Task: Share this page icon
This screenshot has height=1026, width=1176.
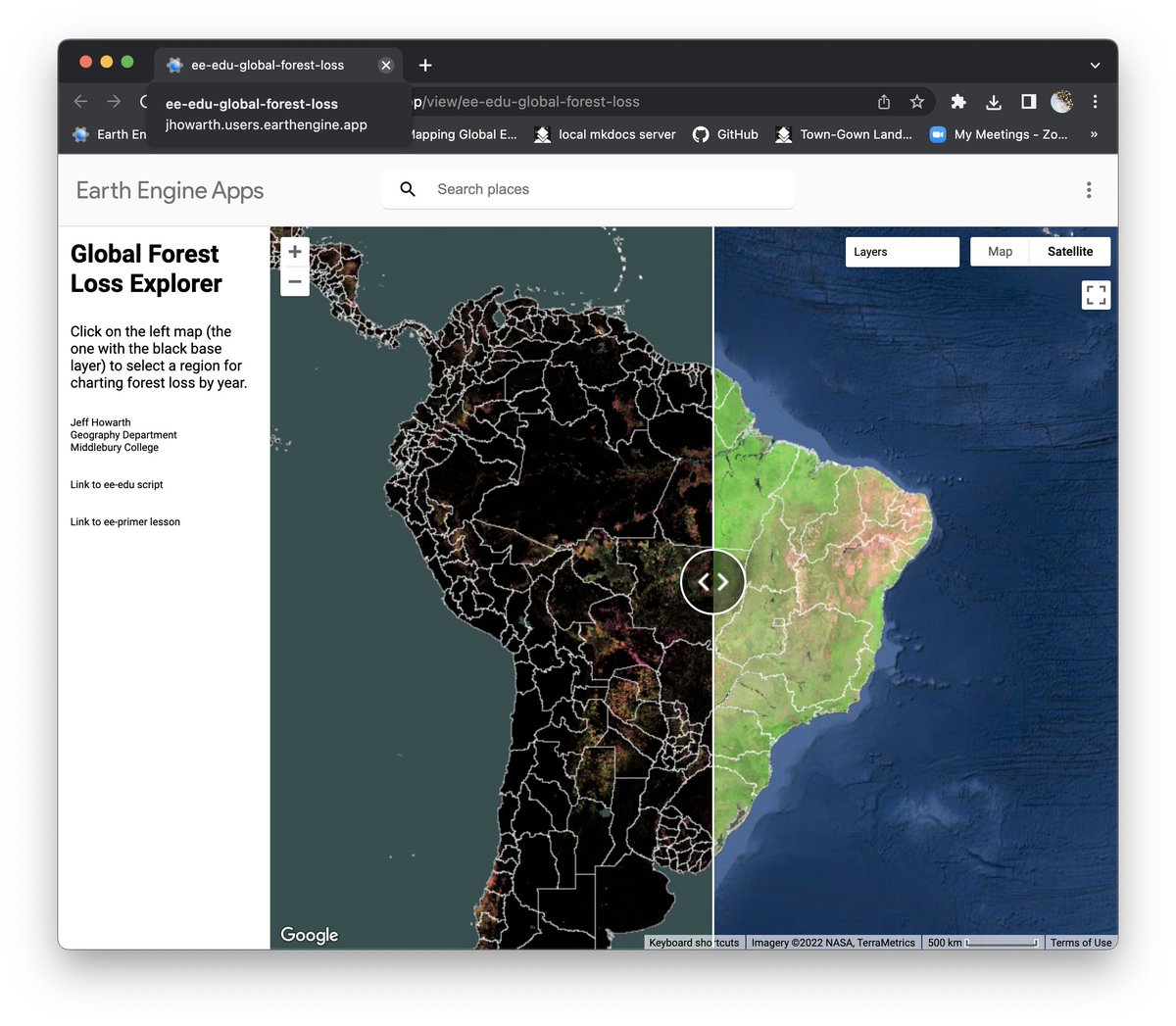Action: [884, 102]
